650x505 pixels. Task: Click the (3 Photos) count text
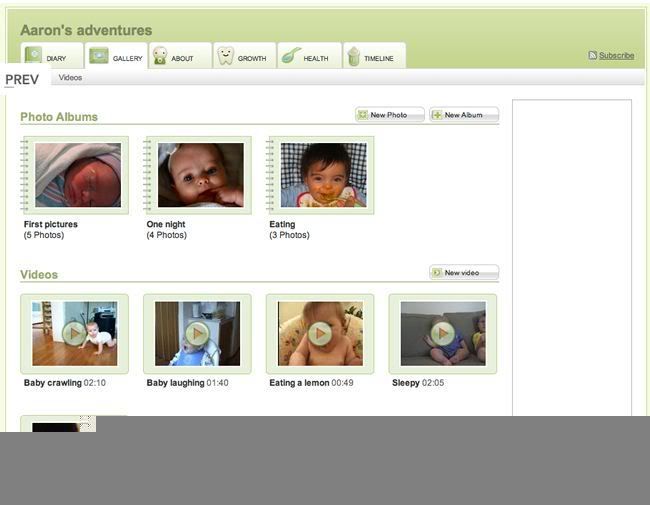(289, 235)
